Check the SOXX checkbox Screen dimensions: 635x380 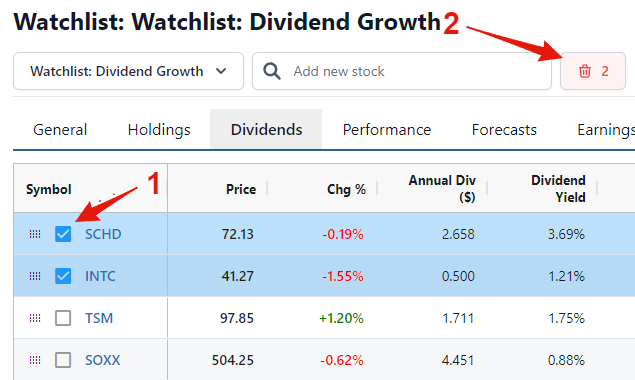pos(63,360)
